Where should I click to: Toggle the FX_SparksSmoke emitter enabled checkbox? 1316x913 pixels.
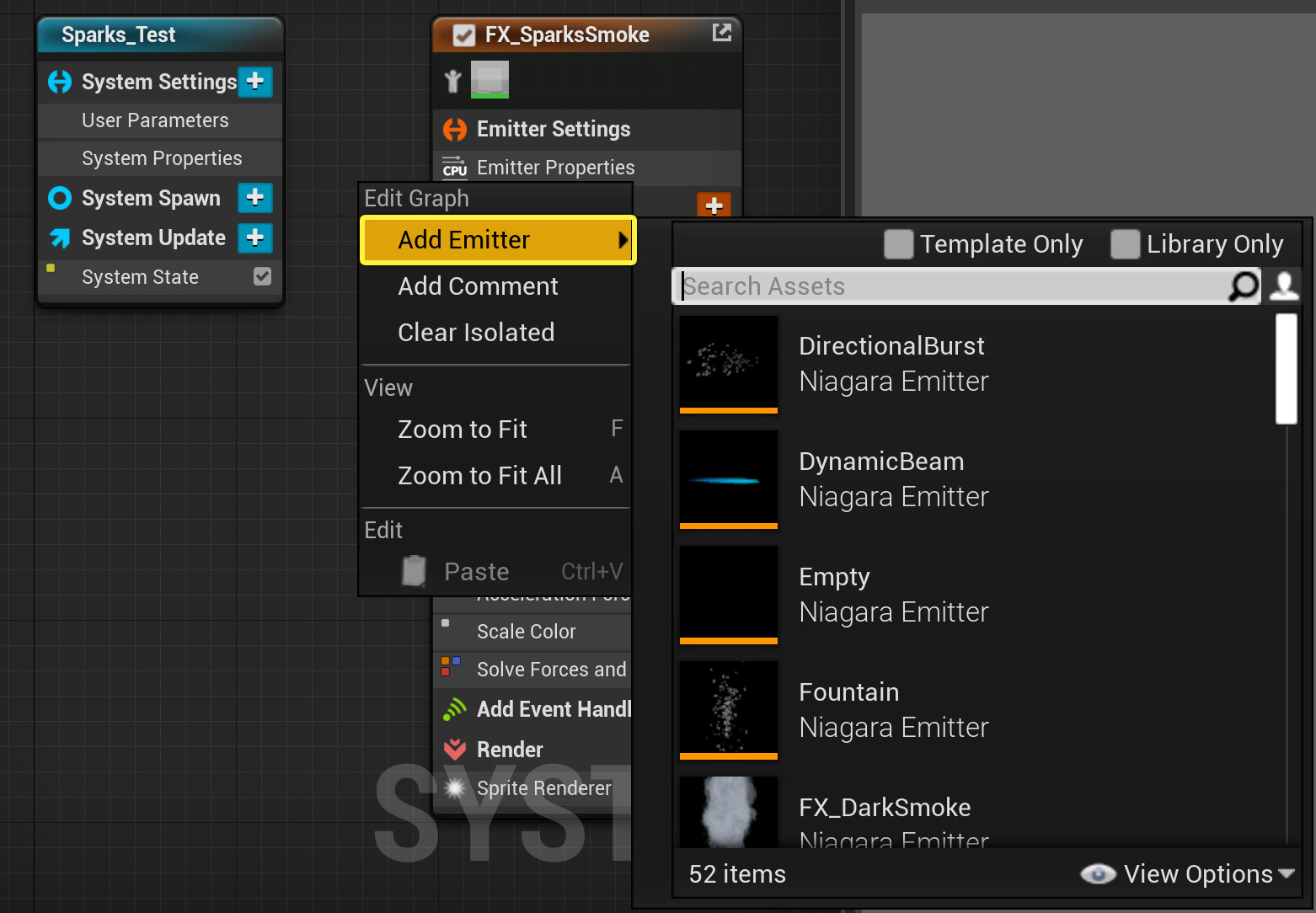pos(464,35)
